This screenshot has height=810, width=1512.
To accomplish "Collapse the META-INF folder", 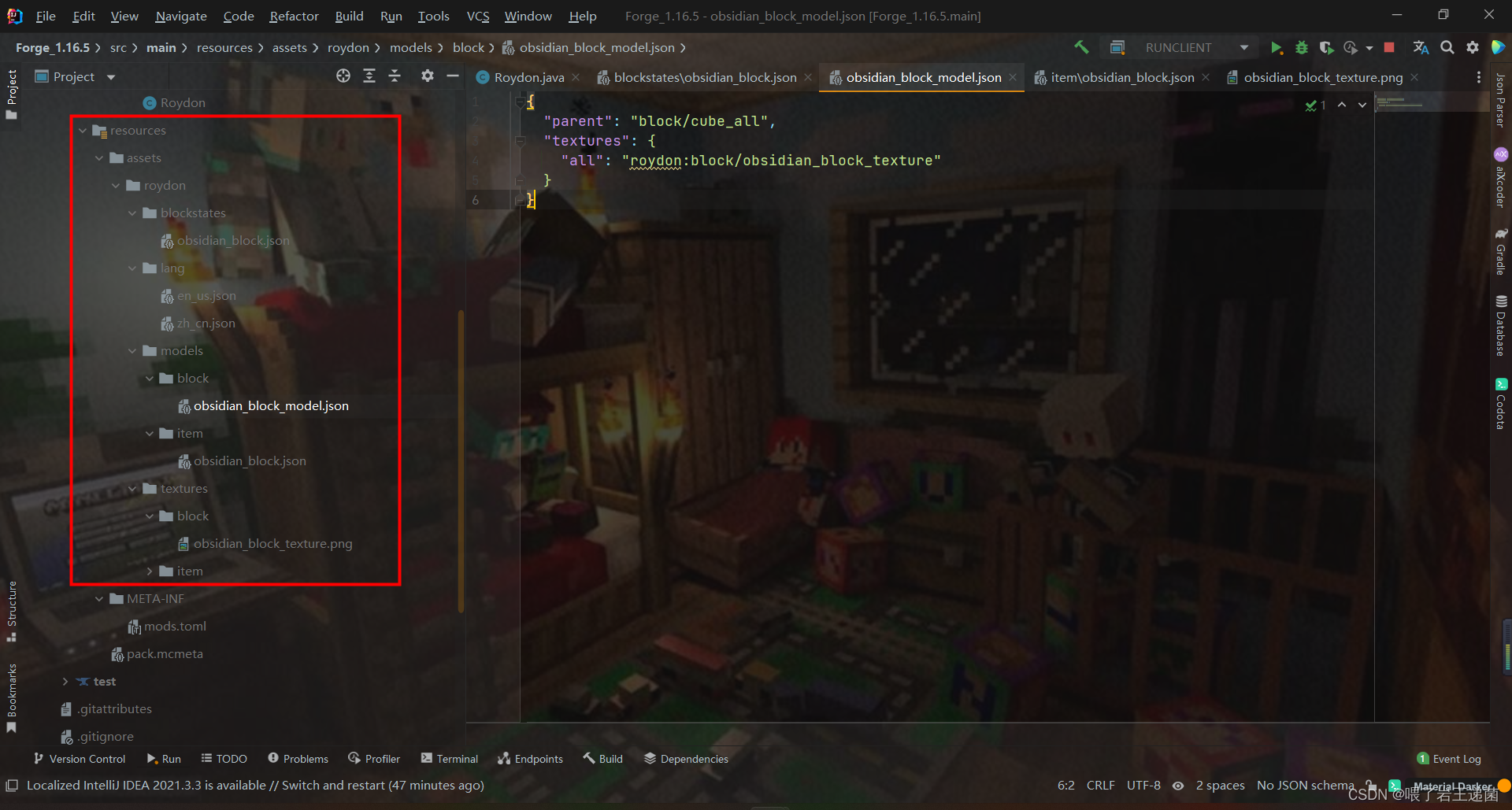I will click(x=99, y=599).
